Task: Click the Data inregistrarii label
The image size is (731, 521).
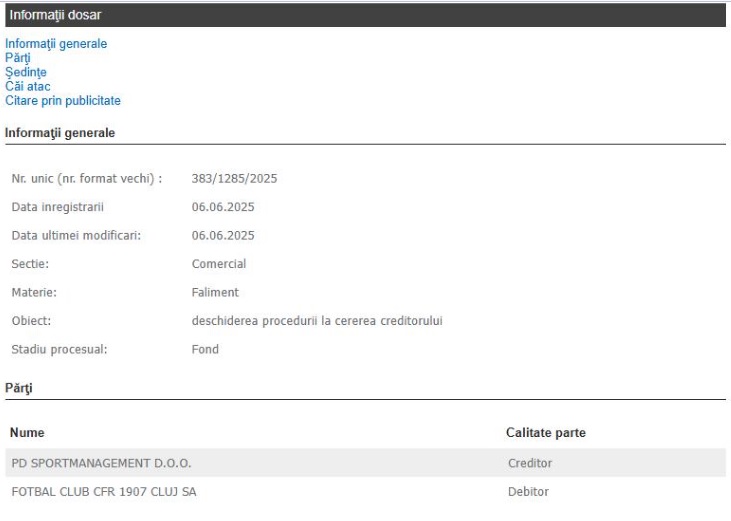Action: (x=57, y=207)
